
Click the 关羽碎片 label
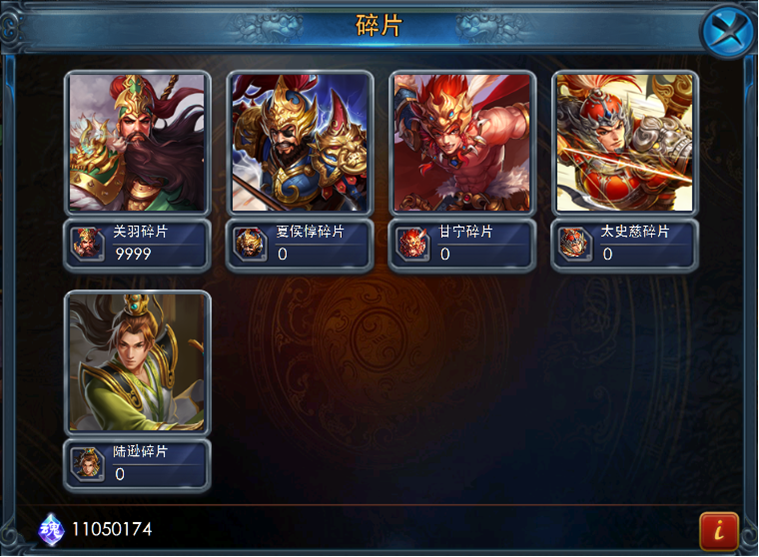tap(140, 231)
